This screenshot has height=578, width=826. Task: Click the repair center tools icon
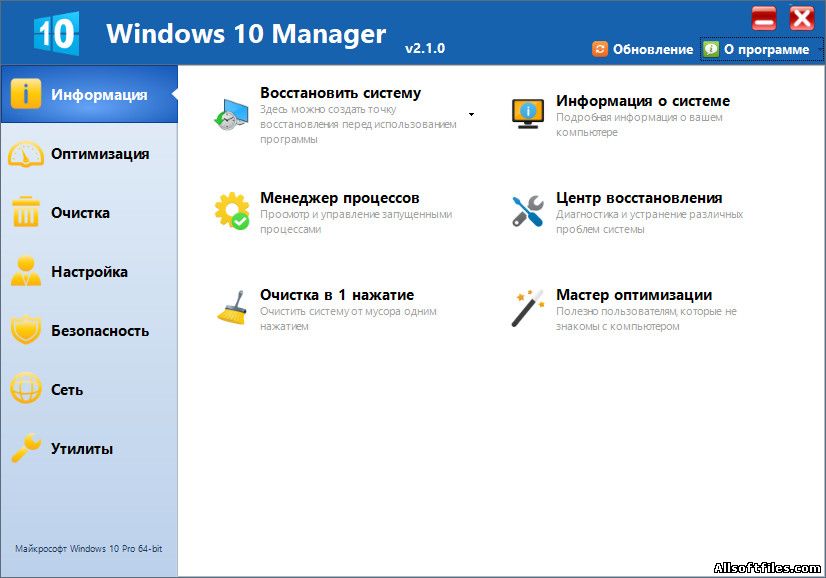pyautogui.click(x=528, y=211)
